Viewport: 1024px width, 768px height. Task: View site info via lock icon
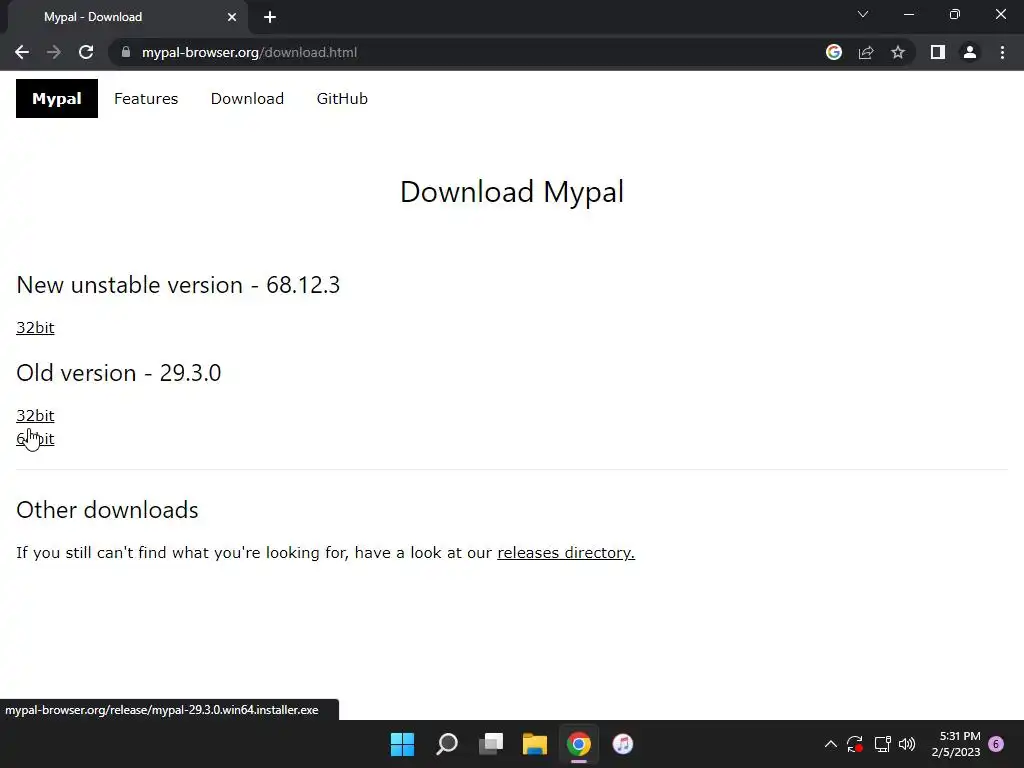point(126,52)
